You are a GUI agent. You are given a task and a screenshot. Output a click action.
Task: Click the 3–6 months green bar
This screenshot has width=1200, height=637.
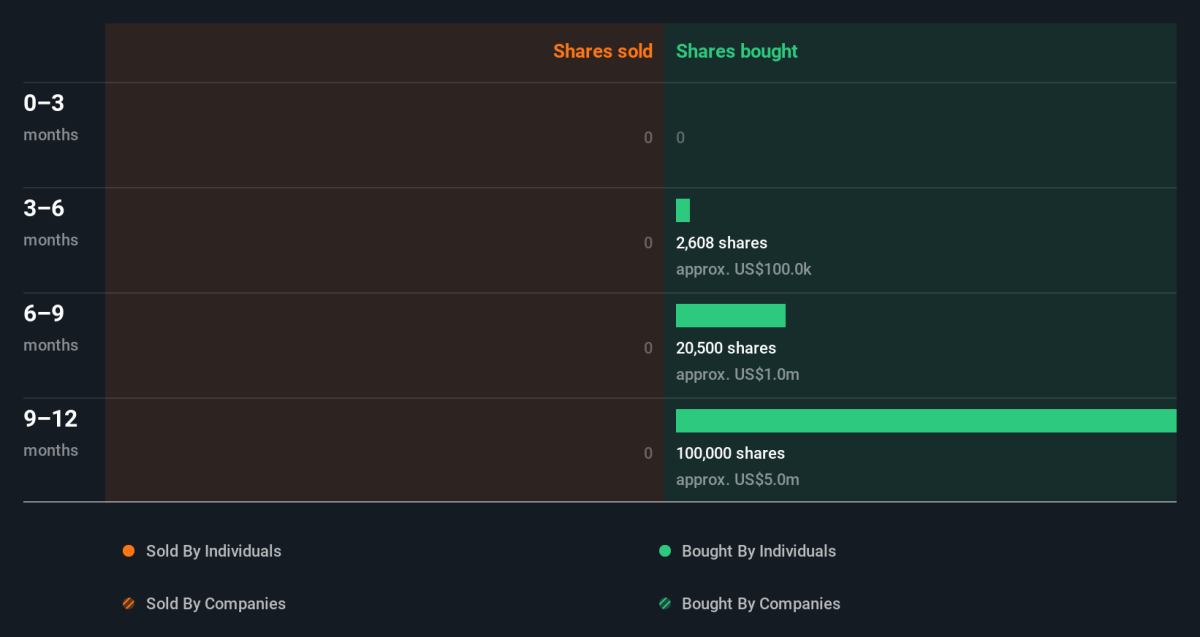[x=683, y=210]
